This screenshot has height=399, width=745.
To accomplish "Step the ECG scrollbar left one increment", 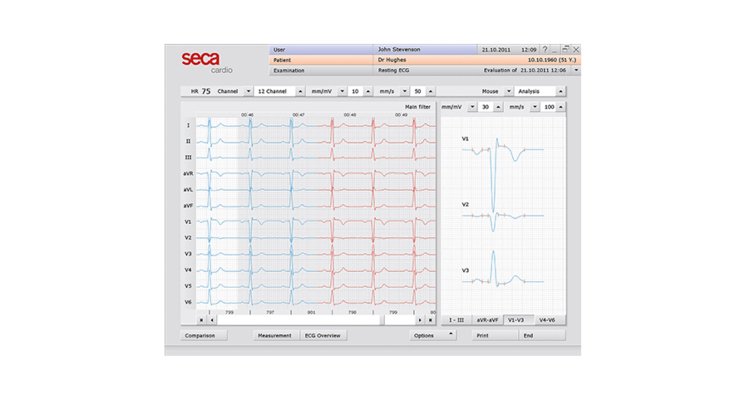I will [212, 320].
